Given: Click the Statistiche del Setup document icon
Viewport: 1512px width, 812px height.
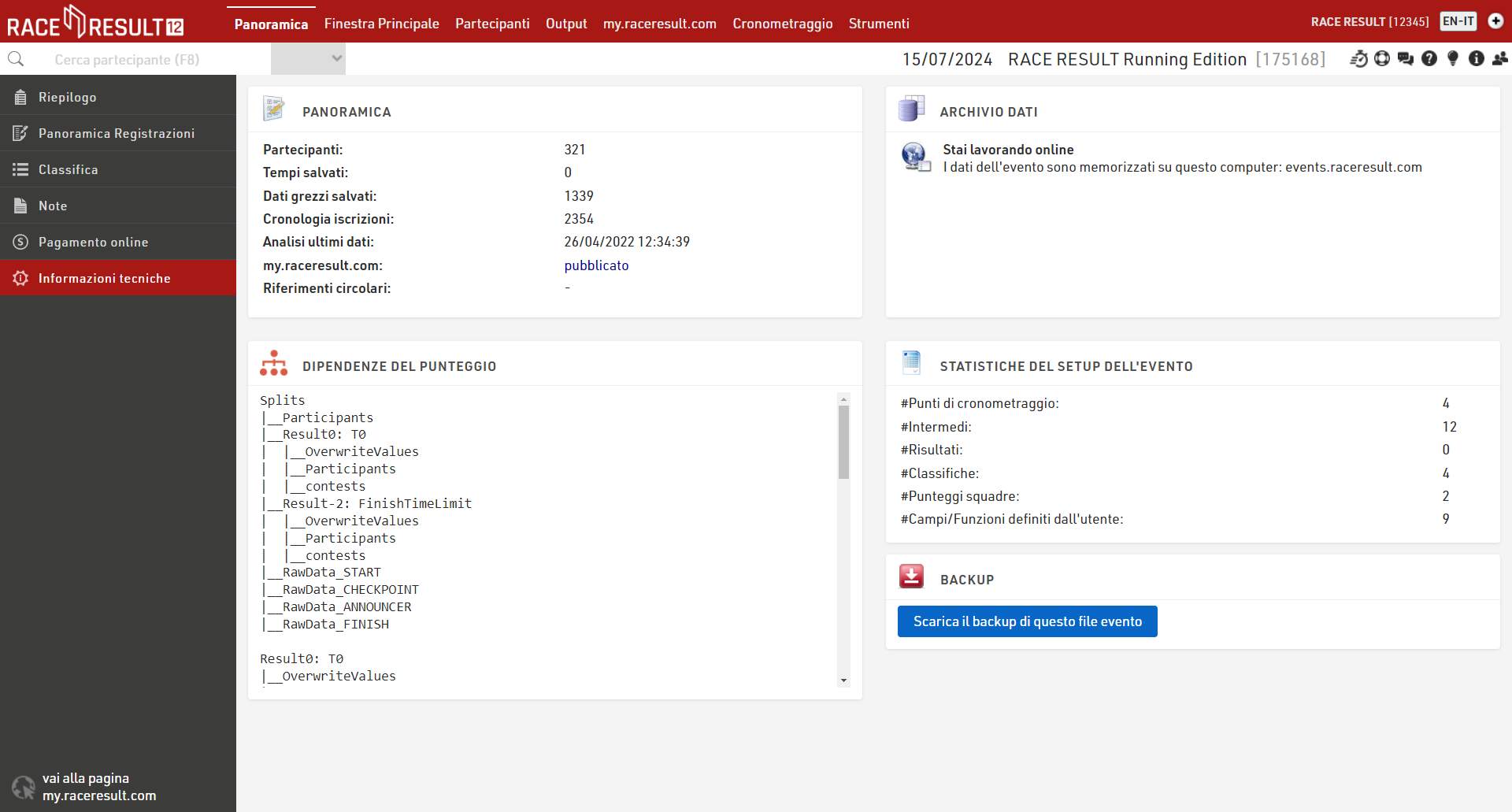Looking at the screenshot, I should tap(911, 362).
